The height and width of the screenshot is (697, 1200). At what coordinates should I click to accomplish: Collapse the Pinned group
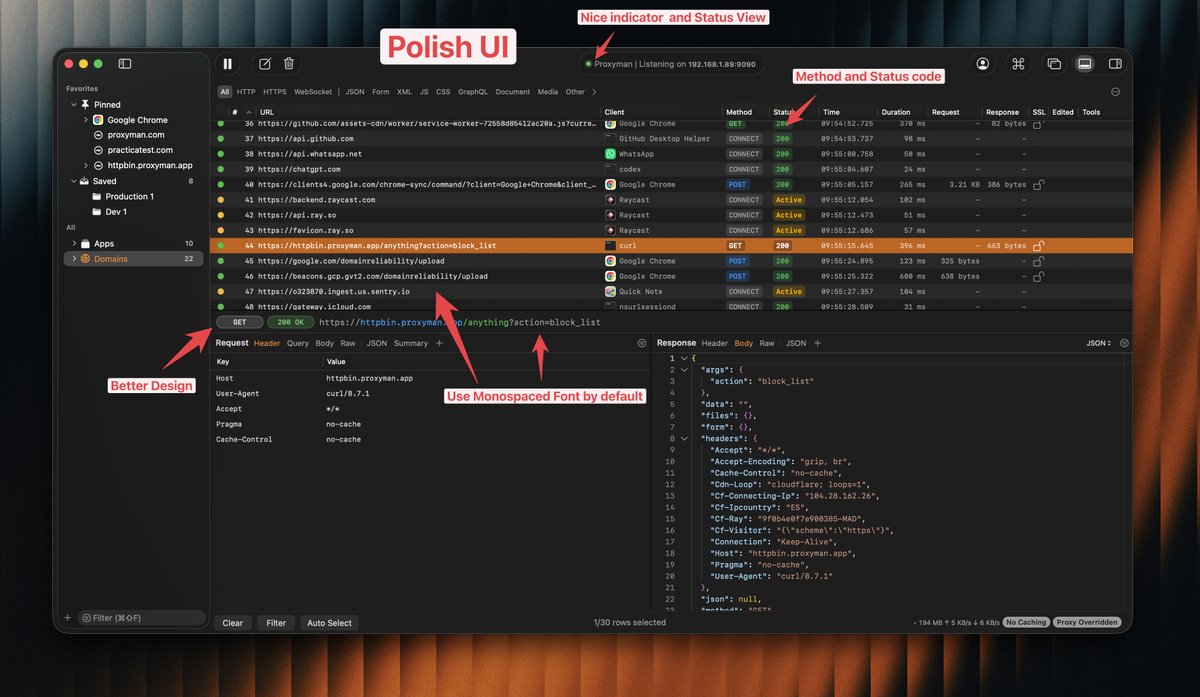click(74, 104)
